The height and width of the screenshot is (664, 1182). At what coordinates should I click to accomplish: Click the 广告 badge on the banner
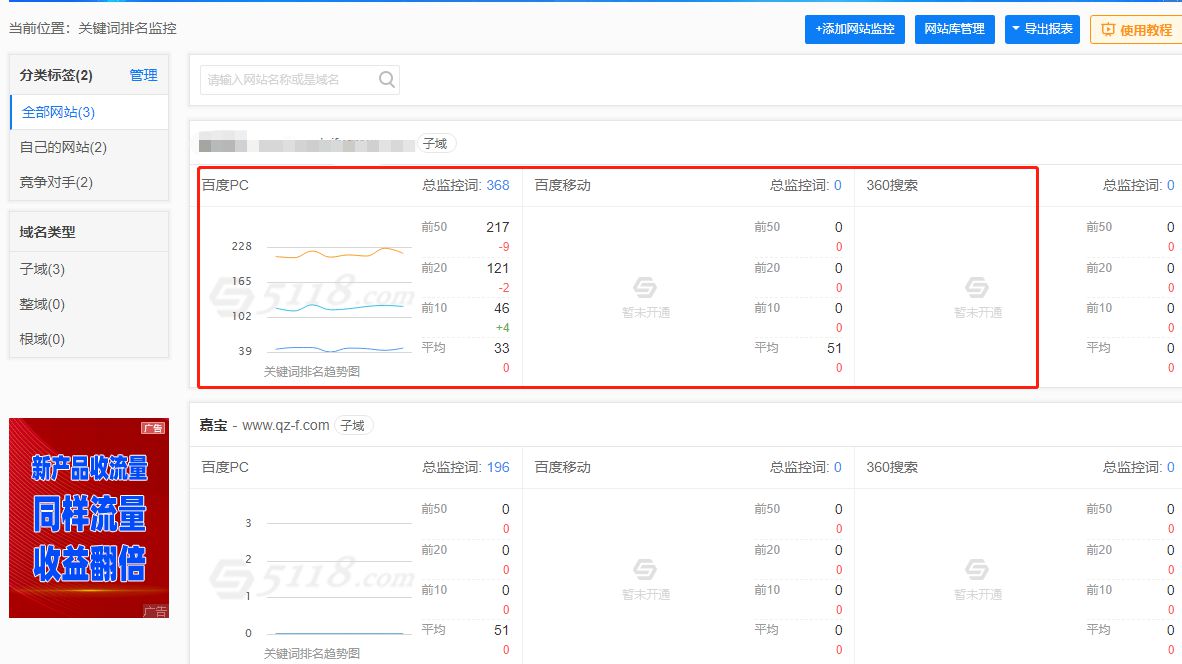click(152, 428)
